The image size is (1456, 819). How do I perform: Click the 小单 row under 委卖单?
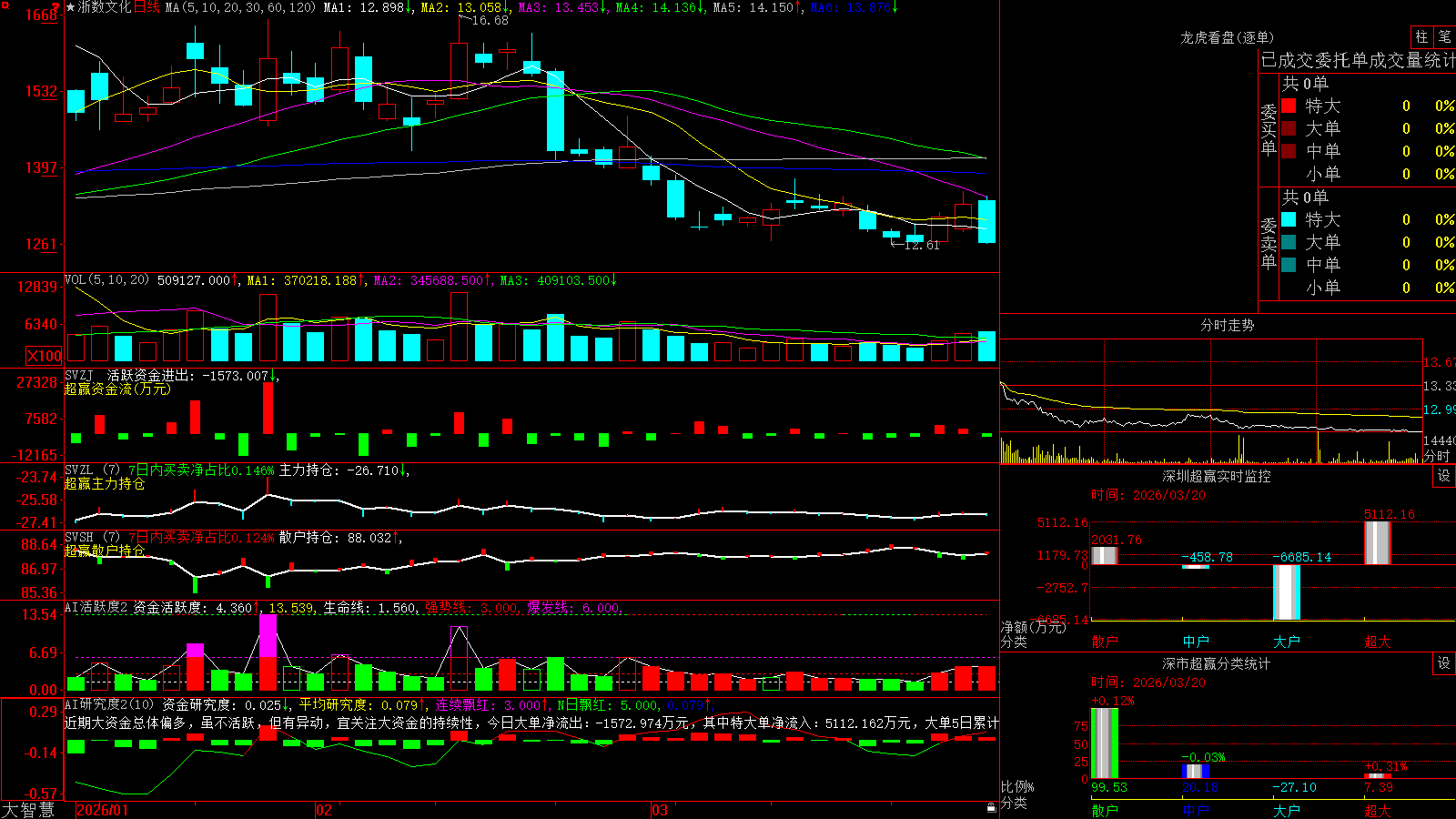[1368, 288]
